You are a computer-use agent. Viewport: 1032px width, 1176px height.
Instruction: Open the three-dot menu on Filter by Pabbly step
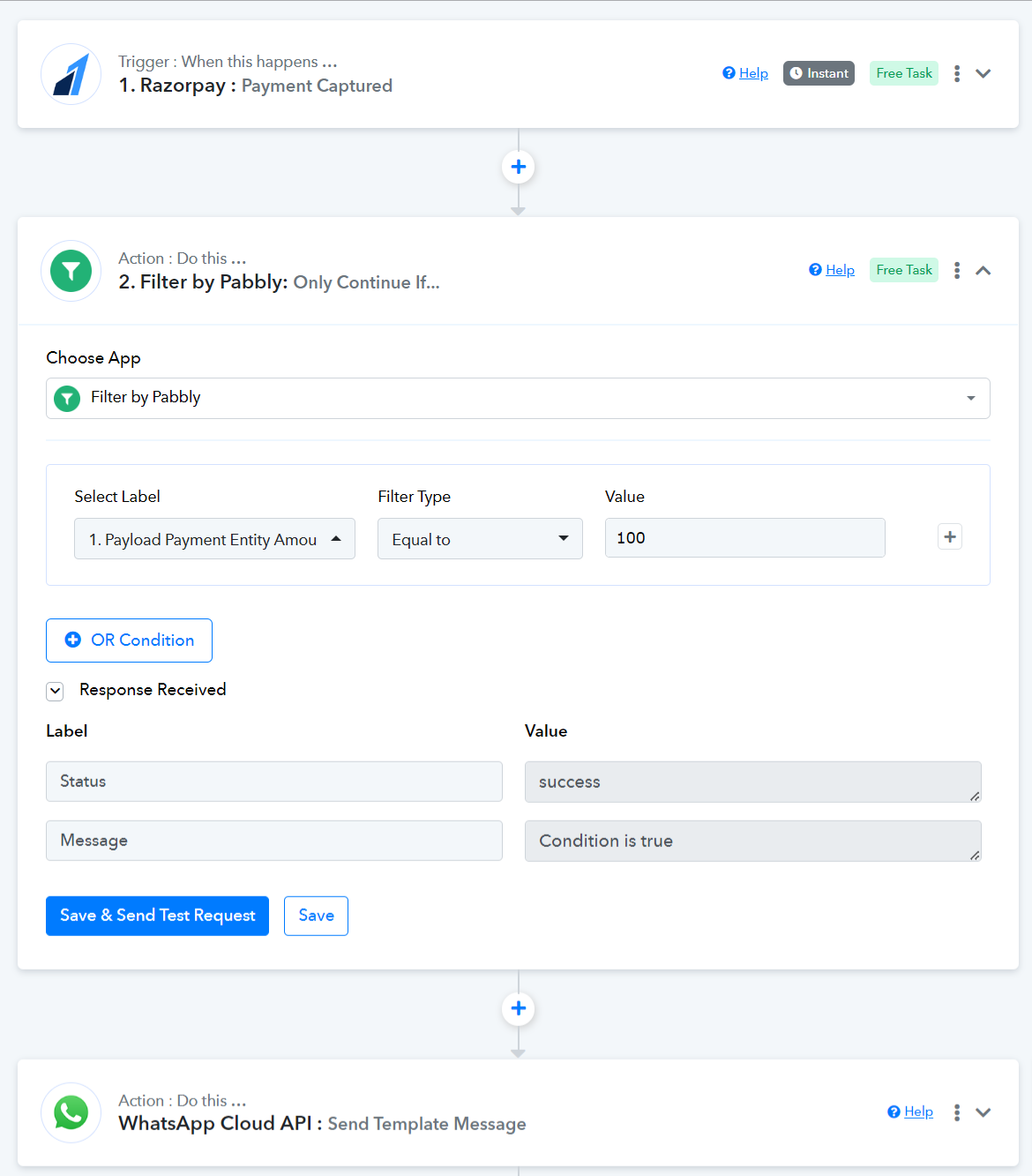957,271
